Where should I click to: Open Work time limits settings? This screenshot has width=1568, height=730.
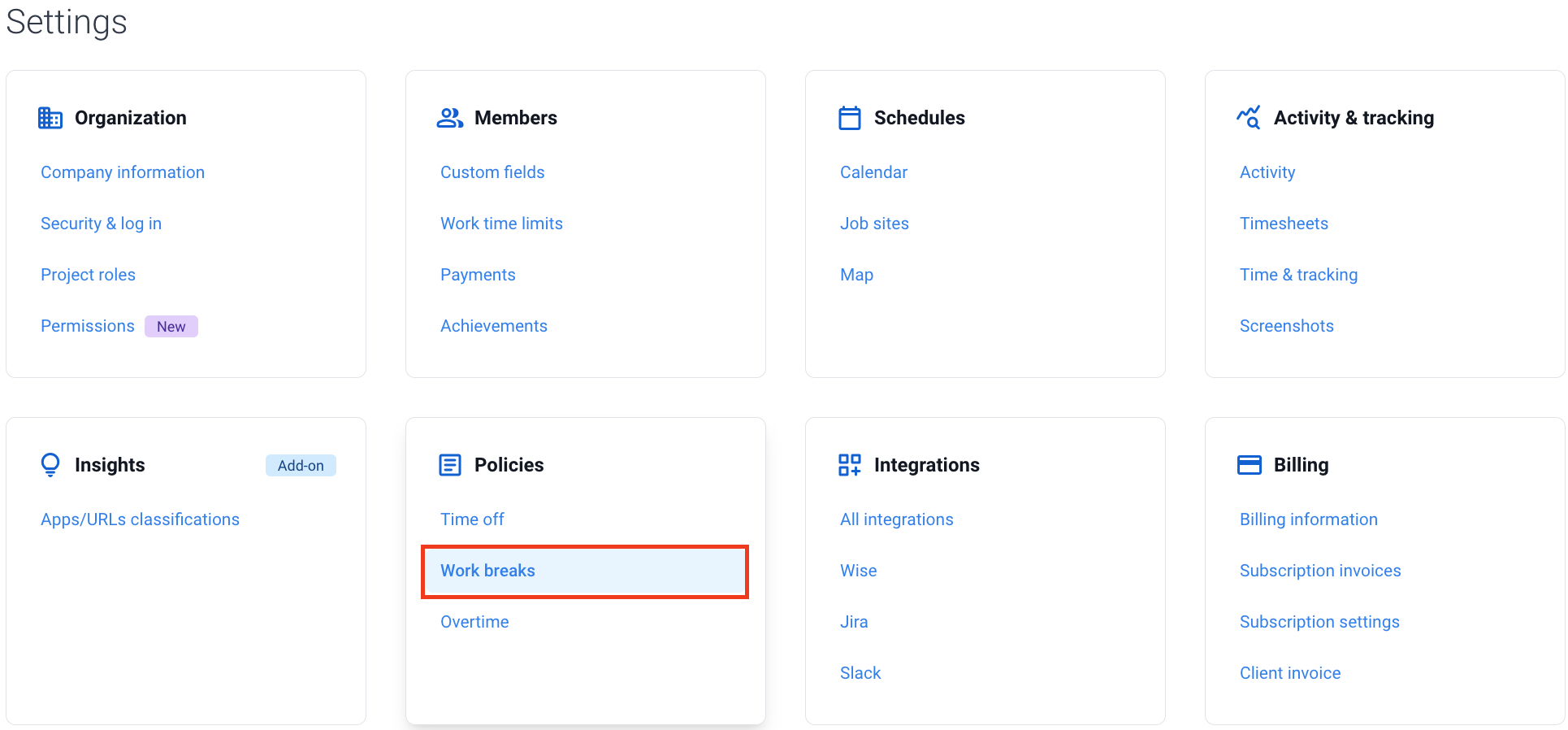(501, 224)
